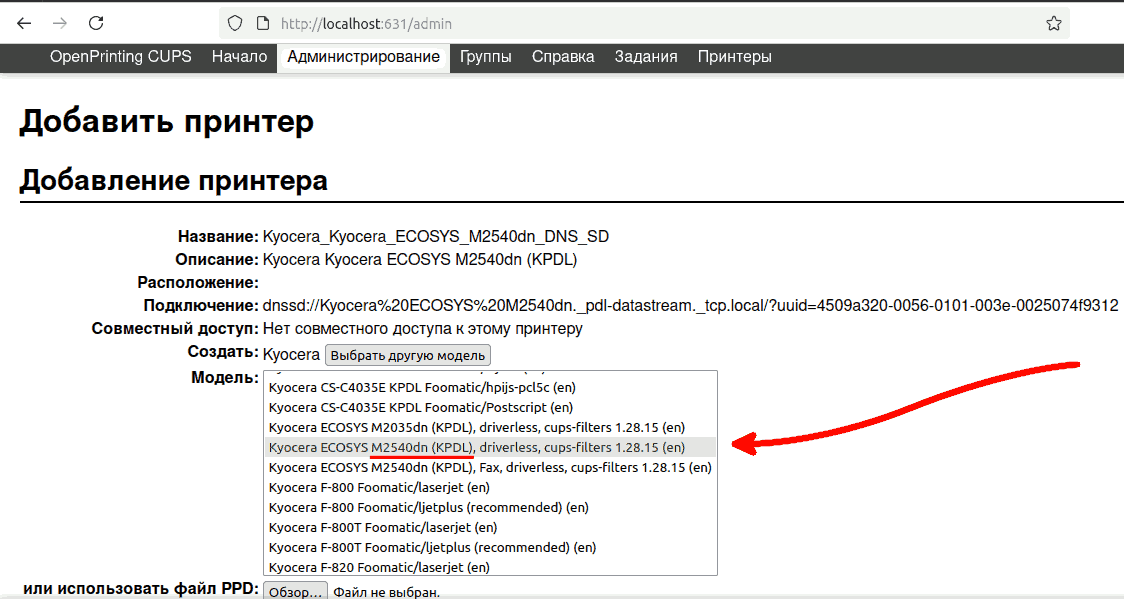Go back with the browser back arrow
The width and height of the screenshot is (1124, 599).
point(24,24)
